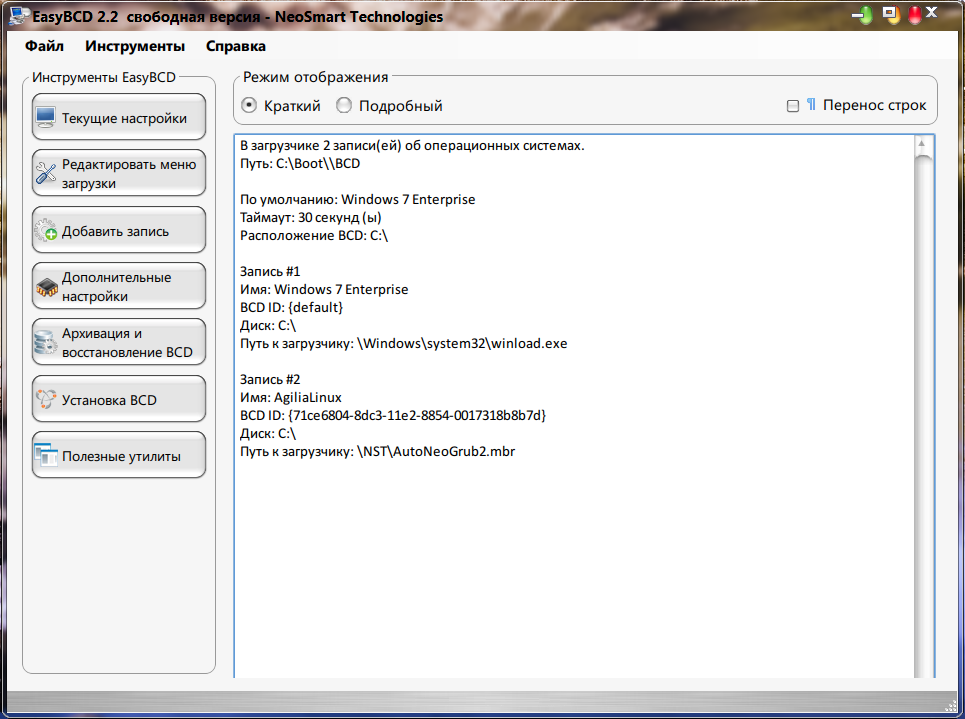Screen dimensions: 965x719
Task: Click the AutoNeoGrub2.mbr loader path line
Action: [377, 451]
